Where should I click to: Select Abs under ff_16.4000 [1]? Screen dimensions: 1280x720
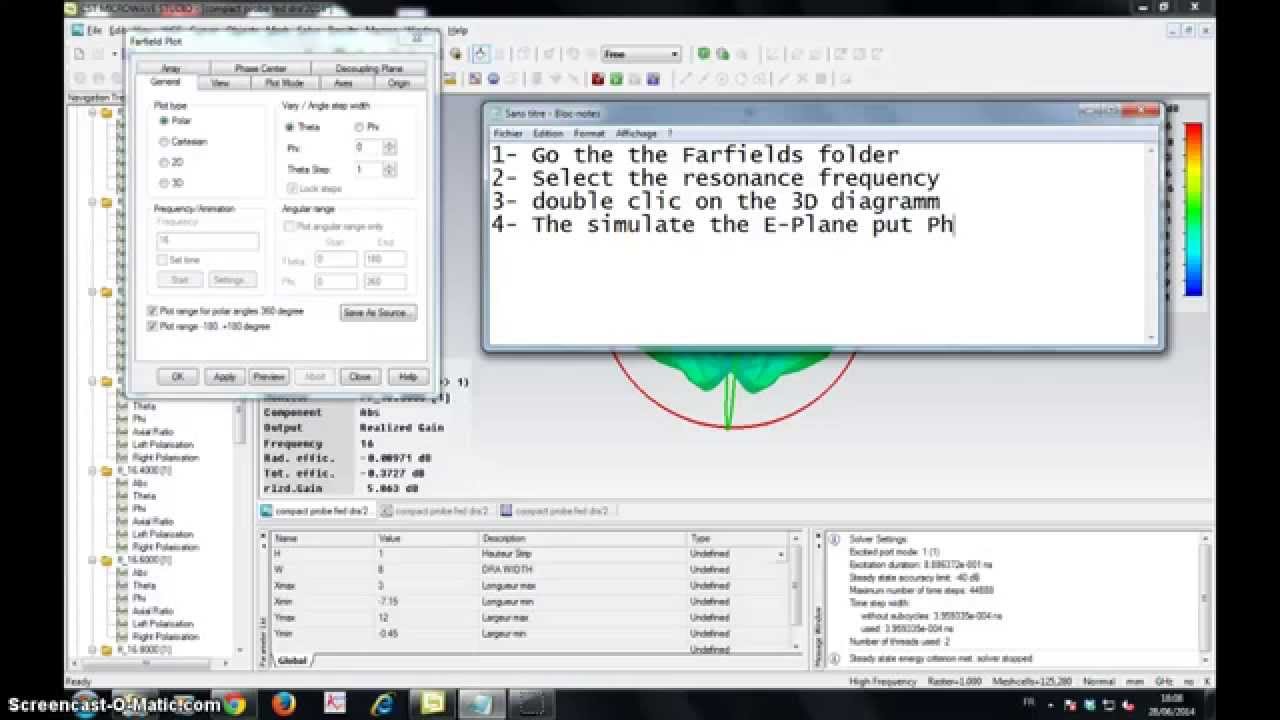click(x=140, y=483)
